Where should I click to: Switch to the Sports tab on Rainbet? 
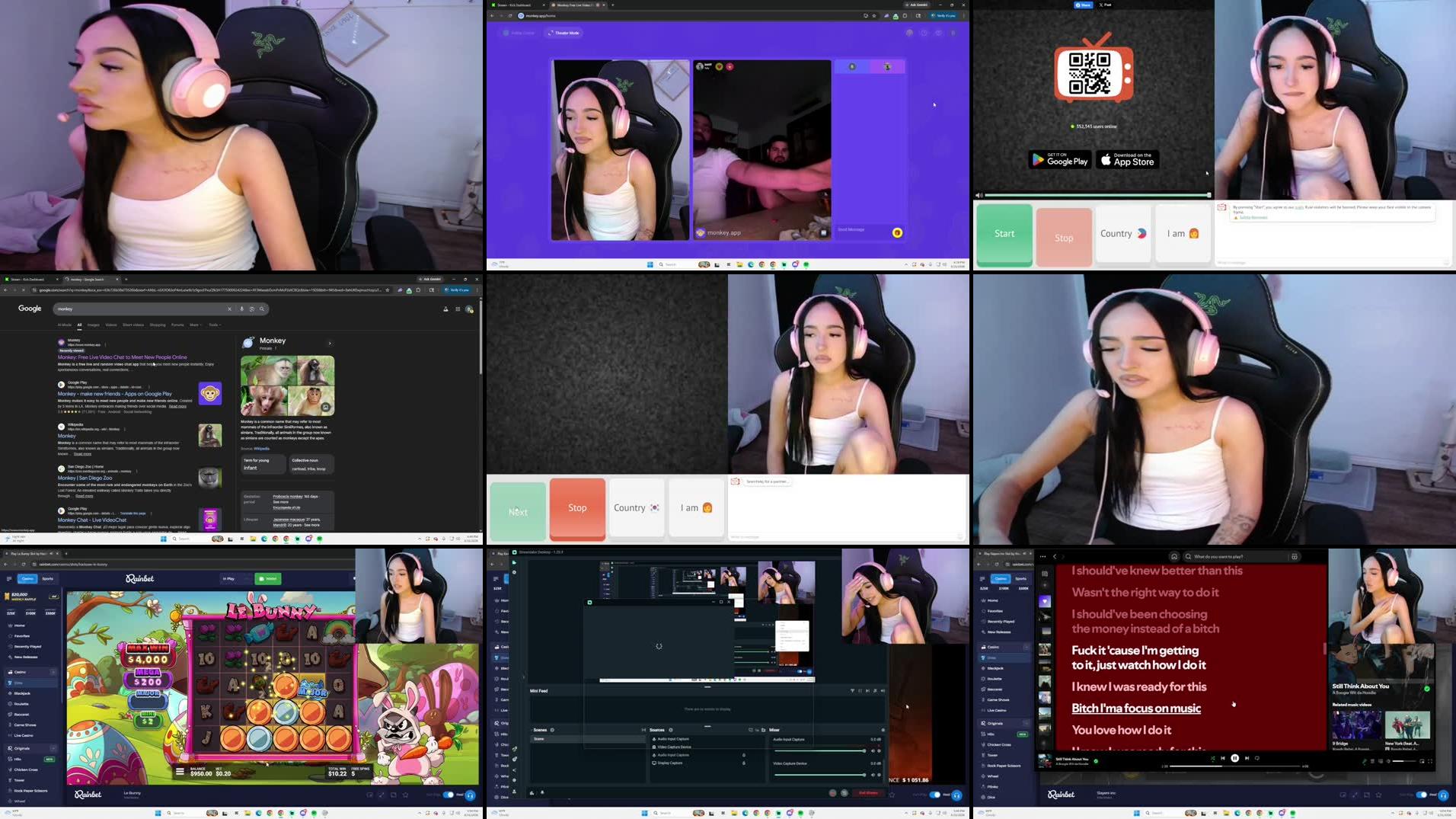coord(47,578)
